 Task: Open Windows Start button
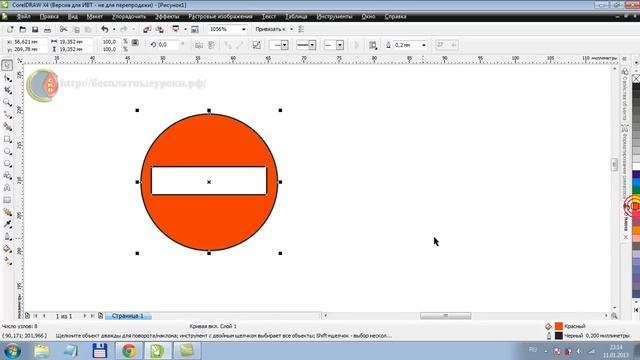tap(12, 351)
